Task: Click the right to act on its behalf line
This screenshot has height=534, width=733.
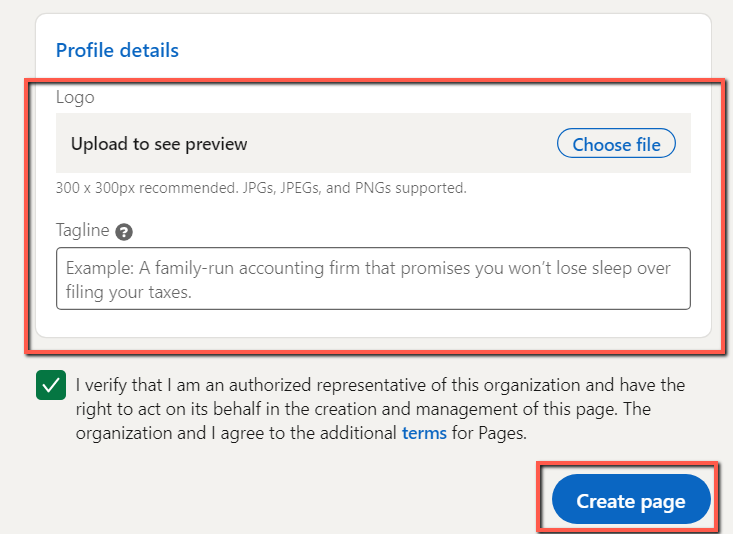Action: (363, 409)
